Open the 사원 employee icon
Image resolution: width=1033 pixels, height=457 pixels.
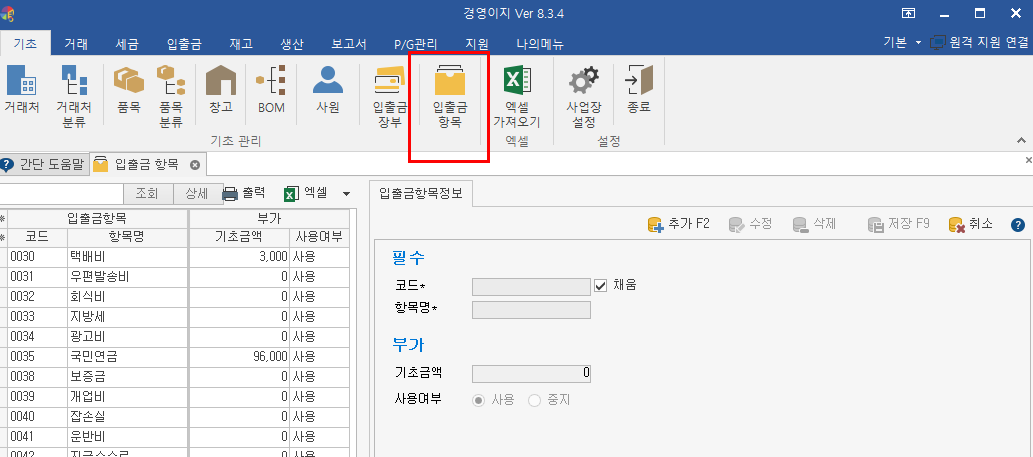(327, 90)
